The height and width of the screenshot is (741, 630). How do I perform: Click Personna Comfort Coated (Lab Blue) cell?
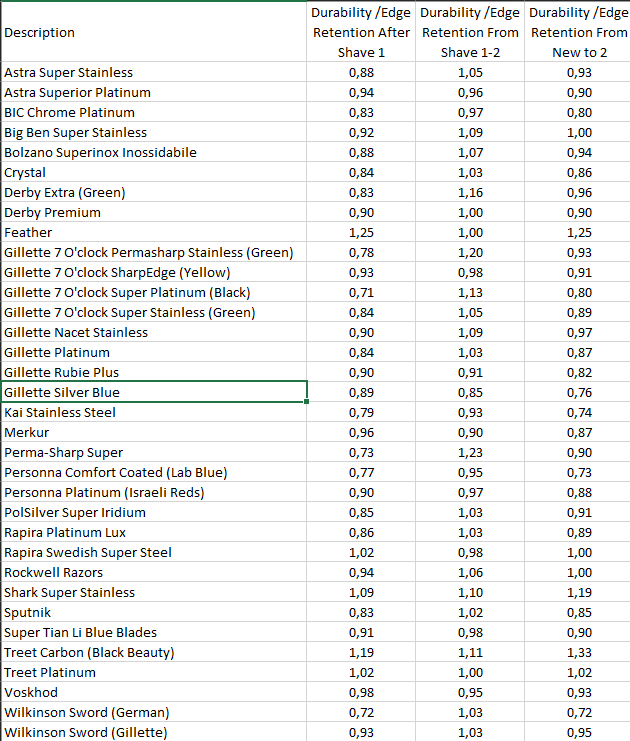tap(154, 473)
